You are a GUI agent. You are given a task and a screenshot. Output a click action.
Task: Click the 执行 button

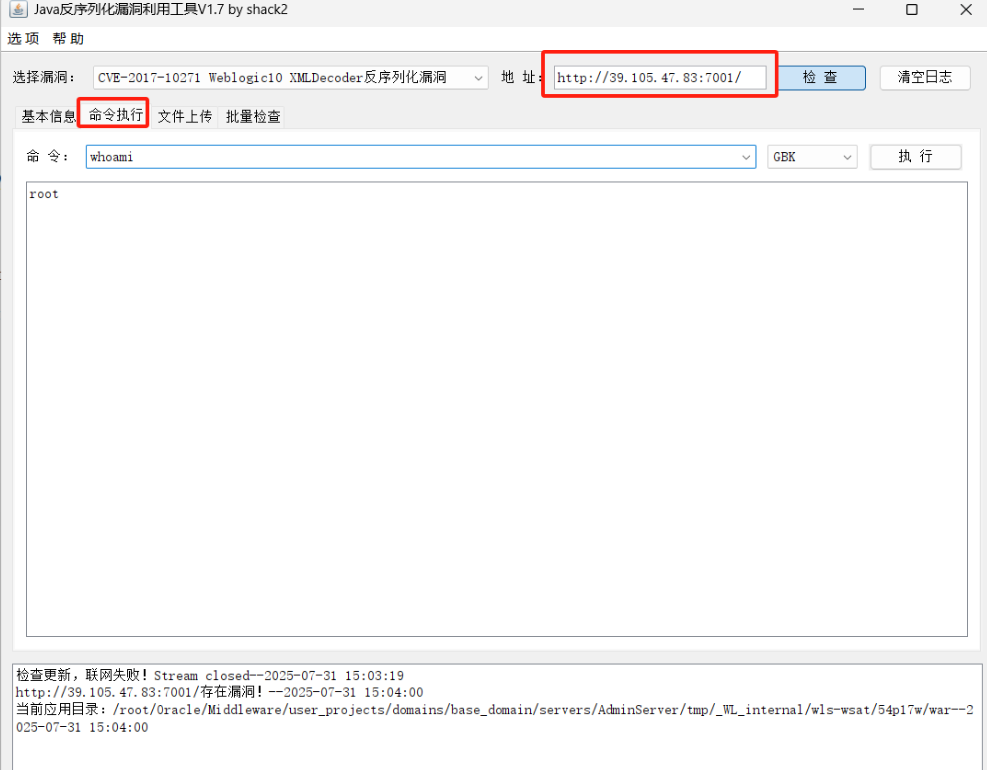915,157
